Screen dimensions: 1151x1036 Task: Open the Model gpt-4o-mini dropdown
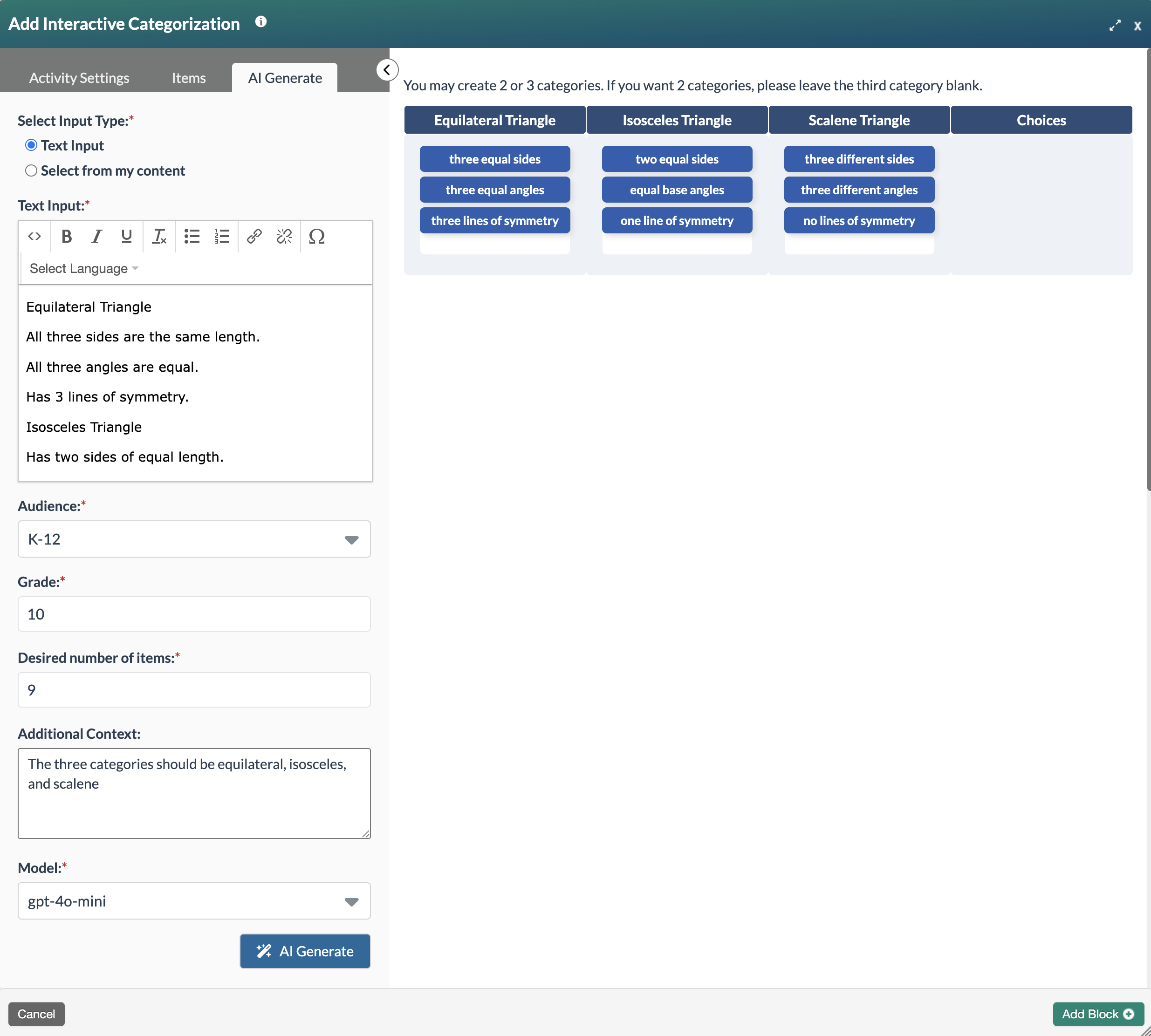click(194, 901)
